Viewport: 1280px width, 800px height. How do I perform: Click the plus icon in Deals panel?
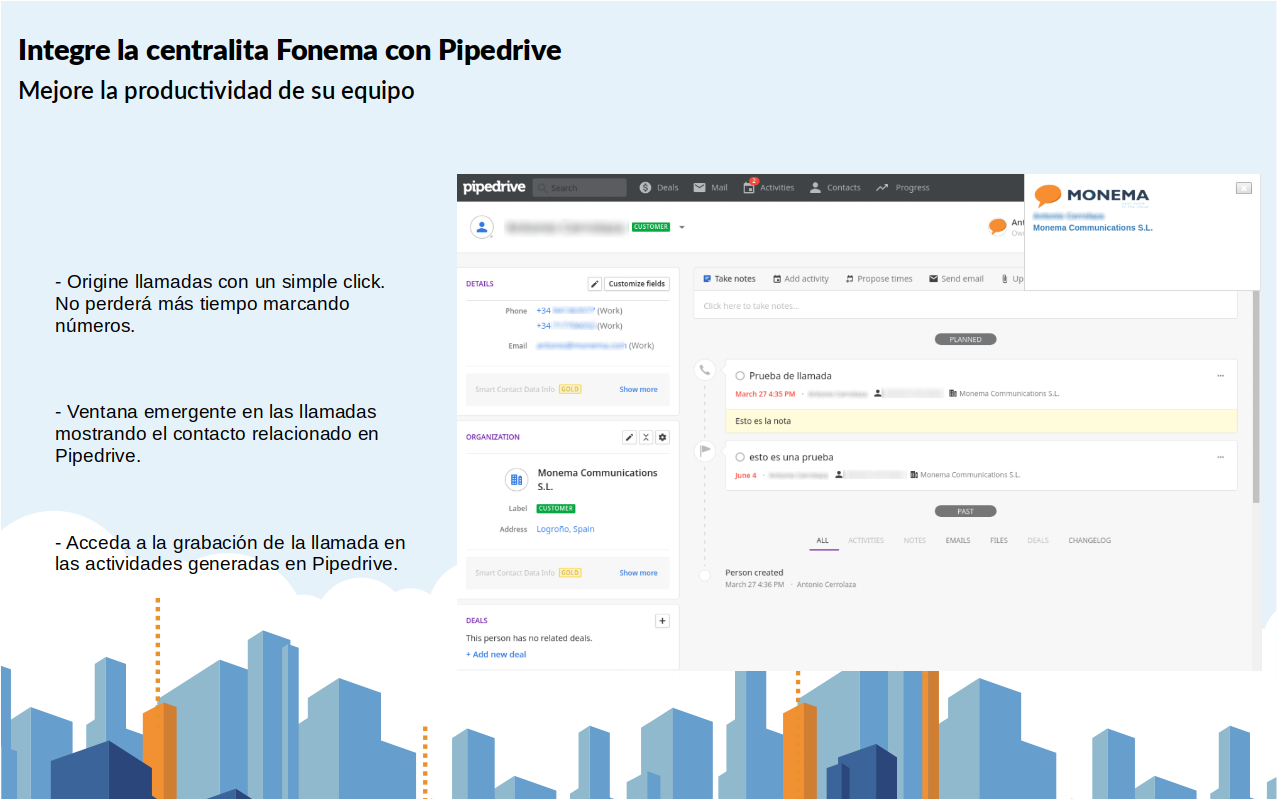coord(662,621)
